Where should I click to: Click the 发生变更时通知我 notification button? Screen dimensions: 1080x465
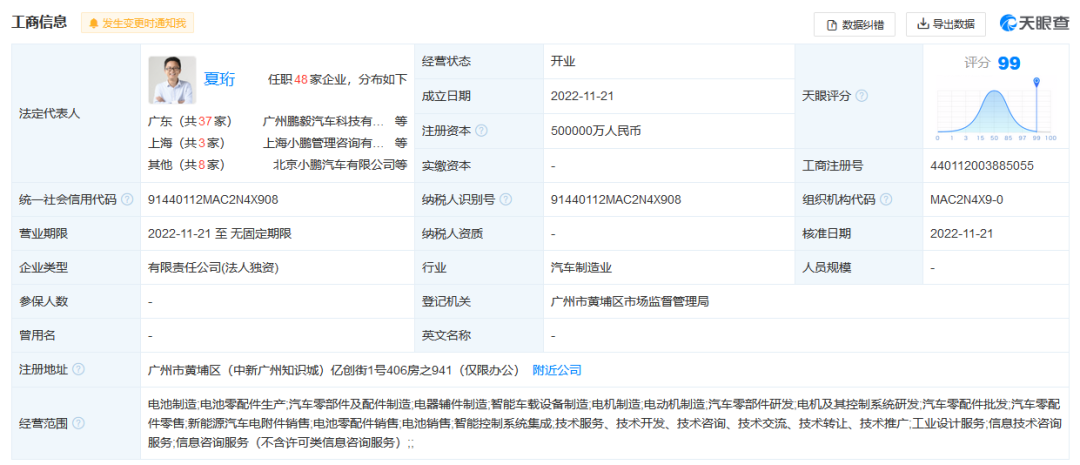[137, 23]
